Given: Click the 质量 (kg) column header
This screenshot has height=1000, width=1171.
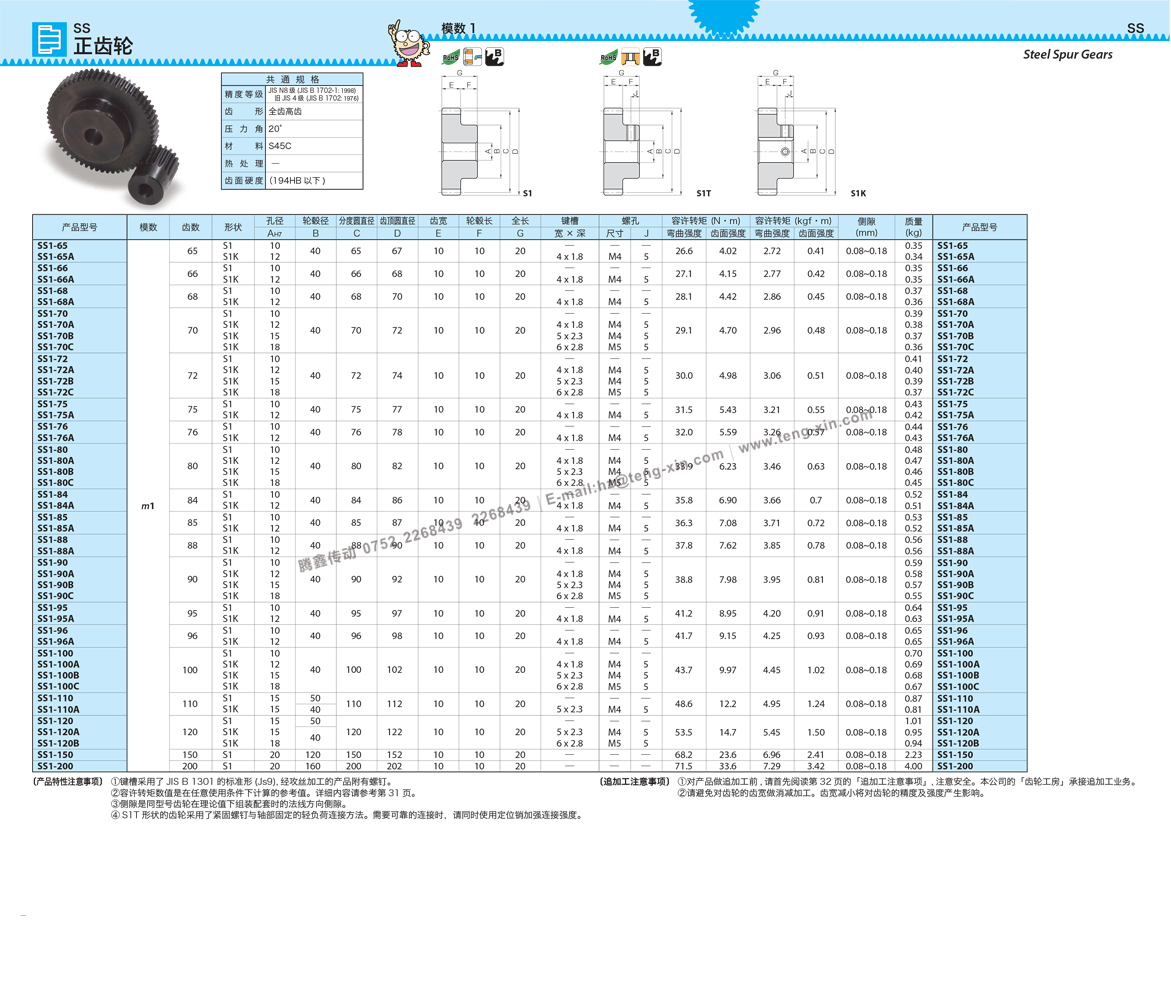Looking at the screenshot, I should pos(913,227).
